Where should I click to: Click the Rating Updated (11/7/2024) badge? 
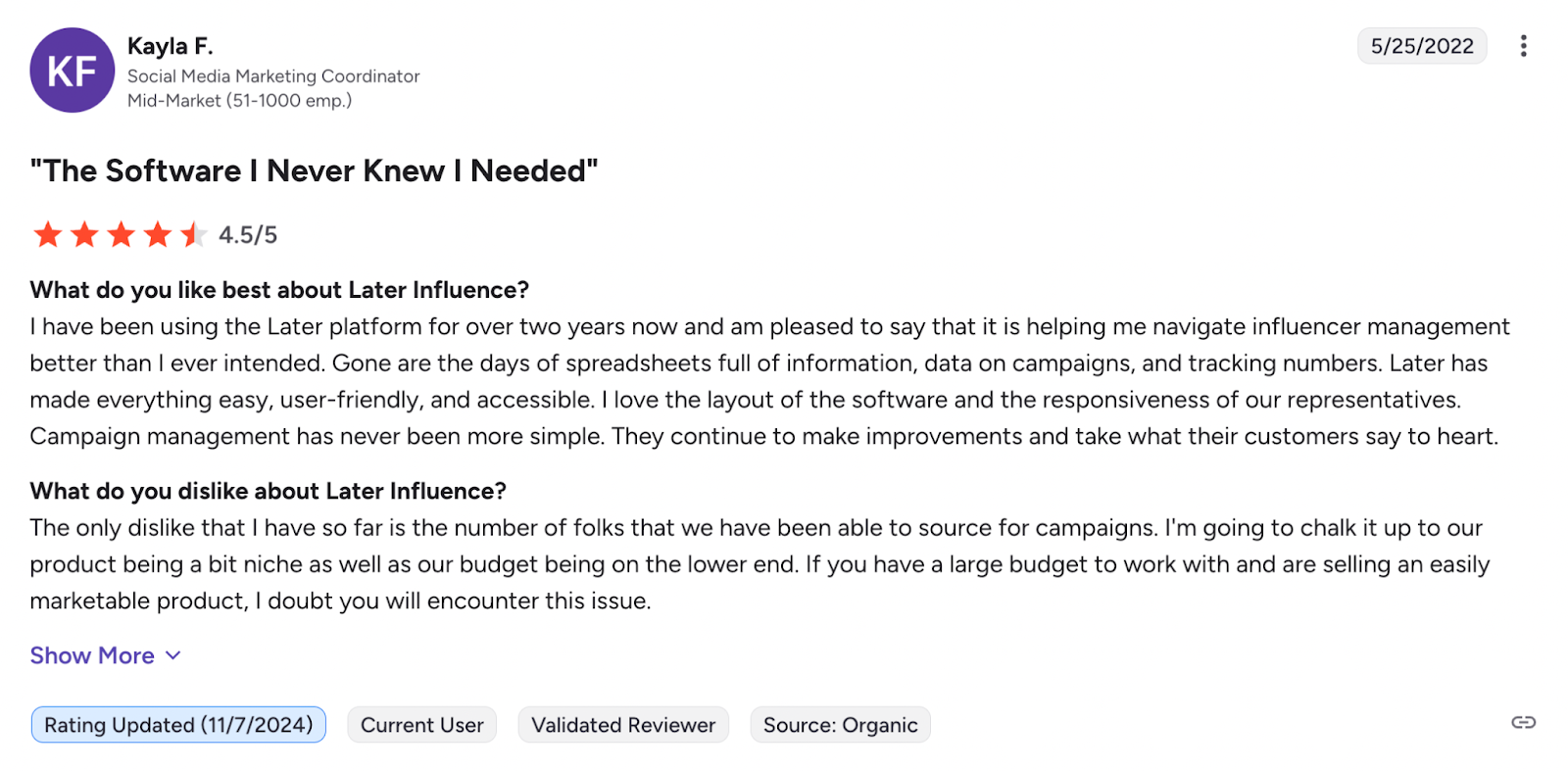[x=178, y=725]
